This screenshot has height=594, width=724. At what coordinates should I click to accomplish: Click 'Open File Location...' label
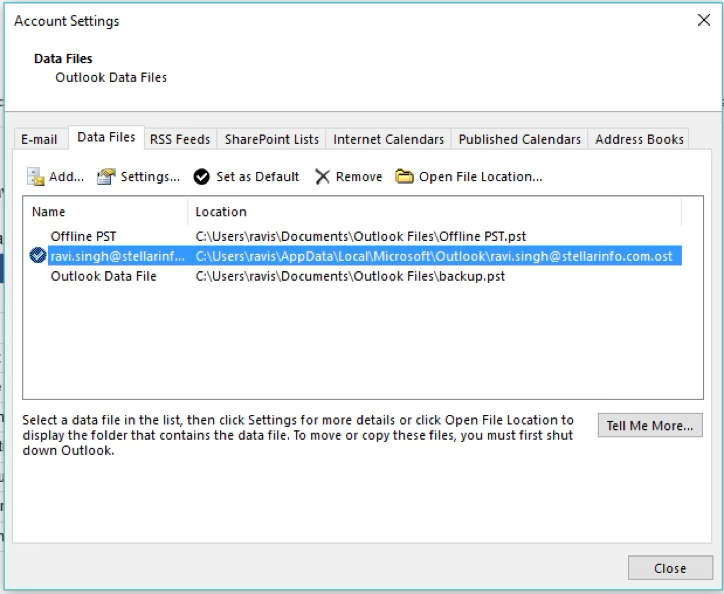[481, 177]
